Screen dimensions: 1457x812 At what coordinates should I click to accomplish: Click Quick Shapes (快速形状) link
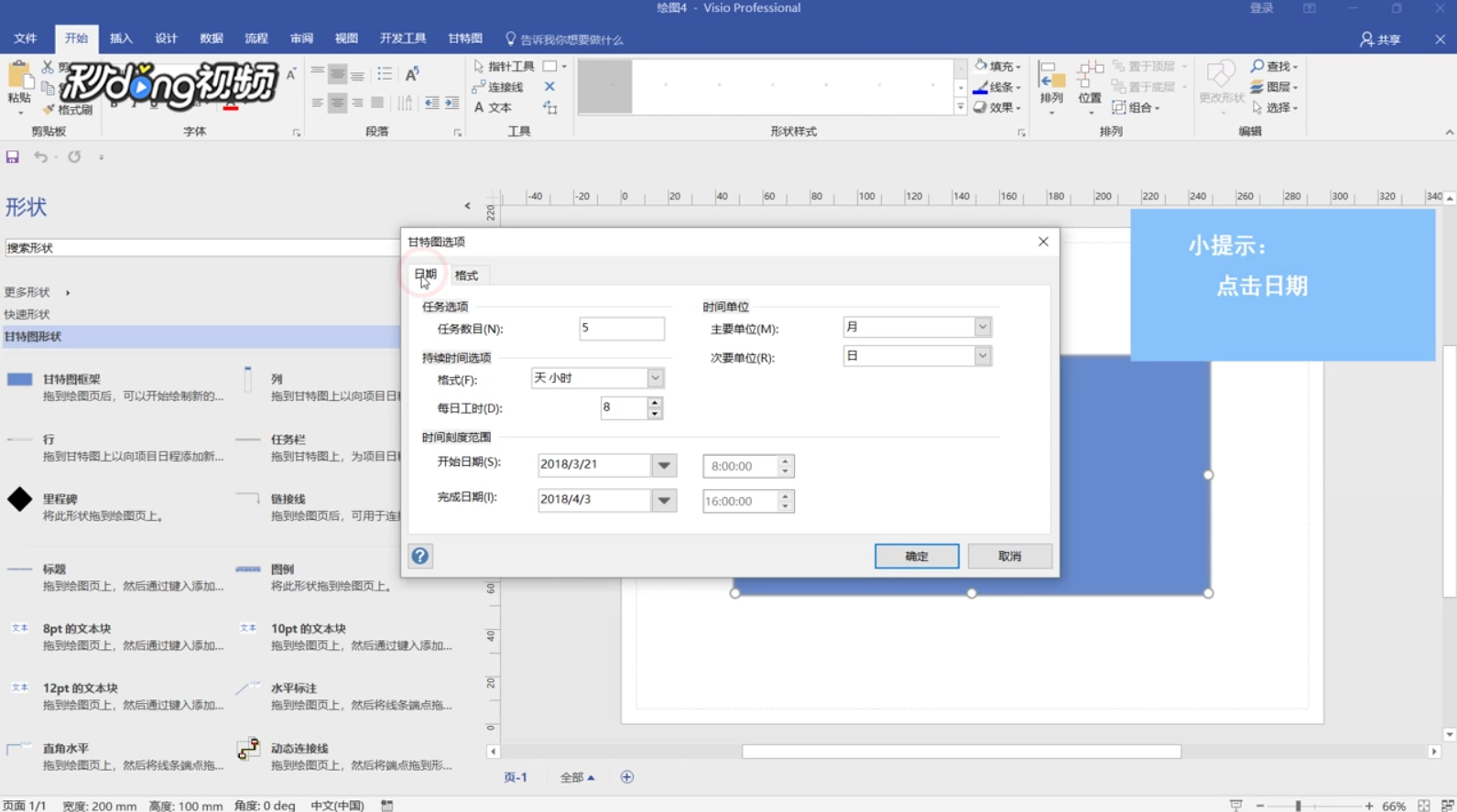pos(27,314)
